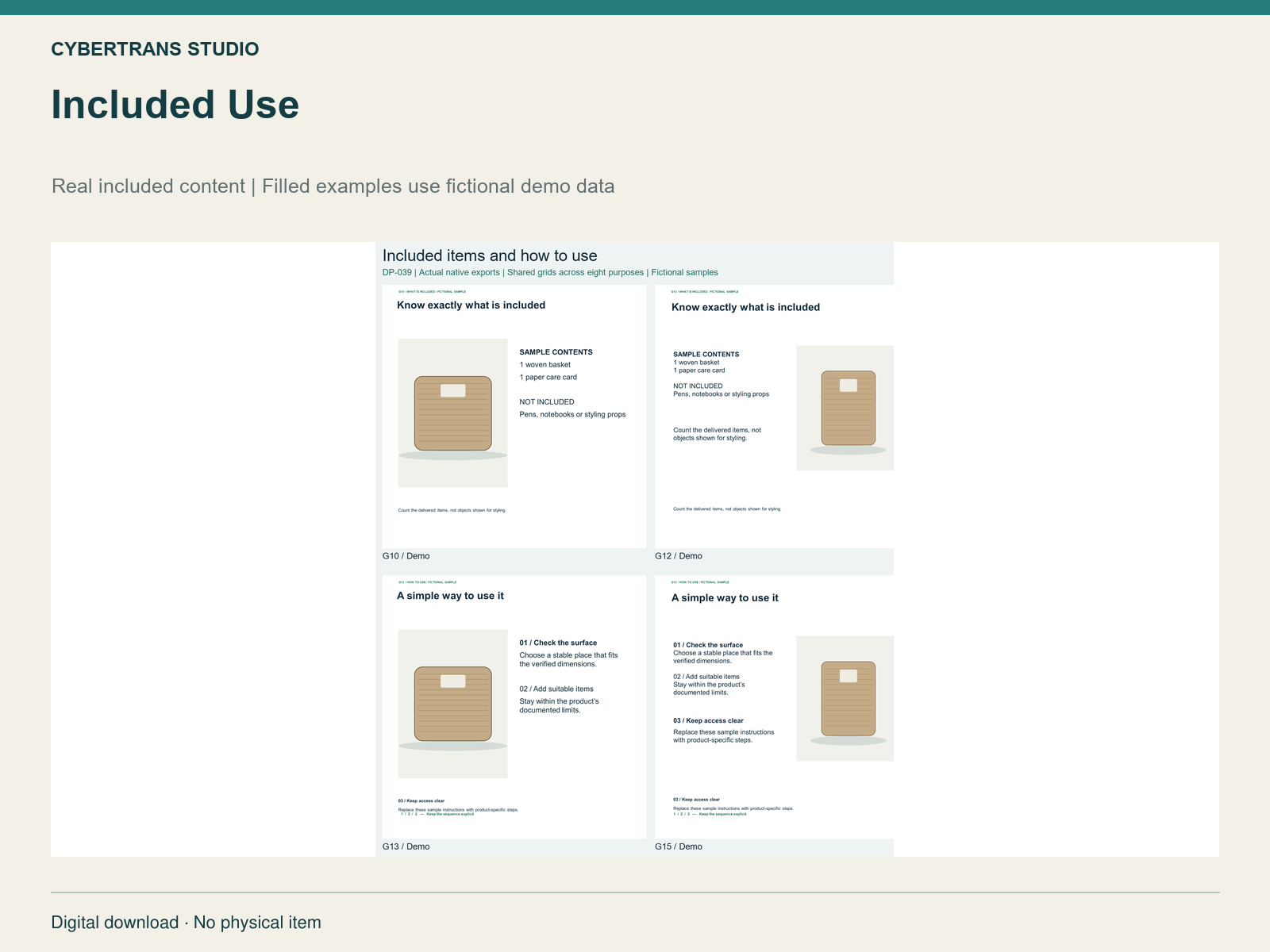Screen dimensions: 1270x952
Task: Click "01 / Check the surface" in G13 panel
Action: click(558, 643)
